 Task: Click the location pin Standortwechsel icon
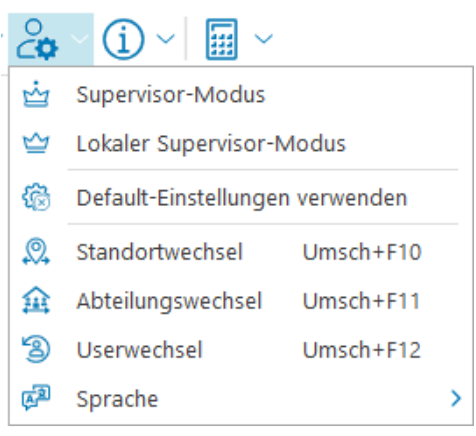click(36, 251)
